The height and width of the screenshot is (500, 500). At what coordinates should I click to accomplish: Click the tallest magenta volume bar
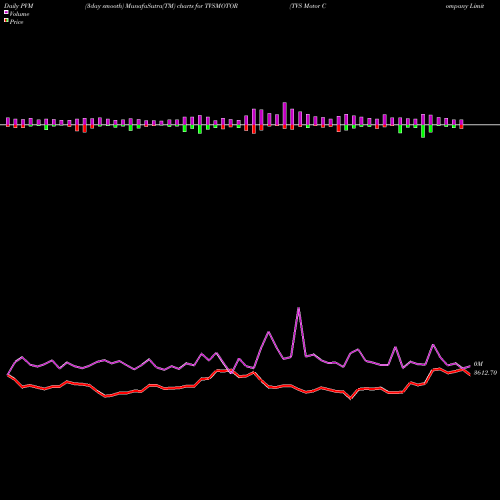285,114
